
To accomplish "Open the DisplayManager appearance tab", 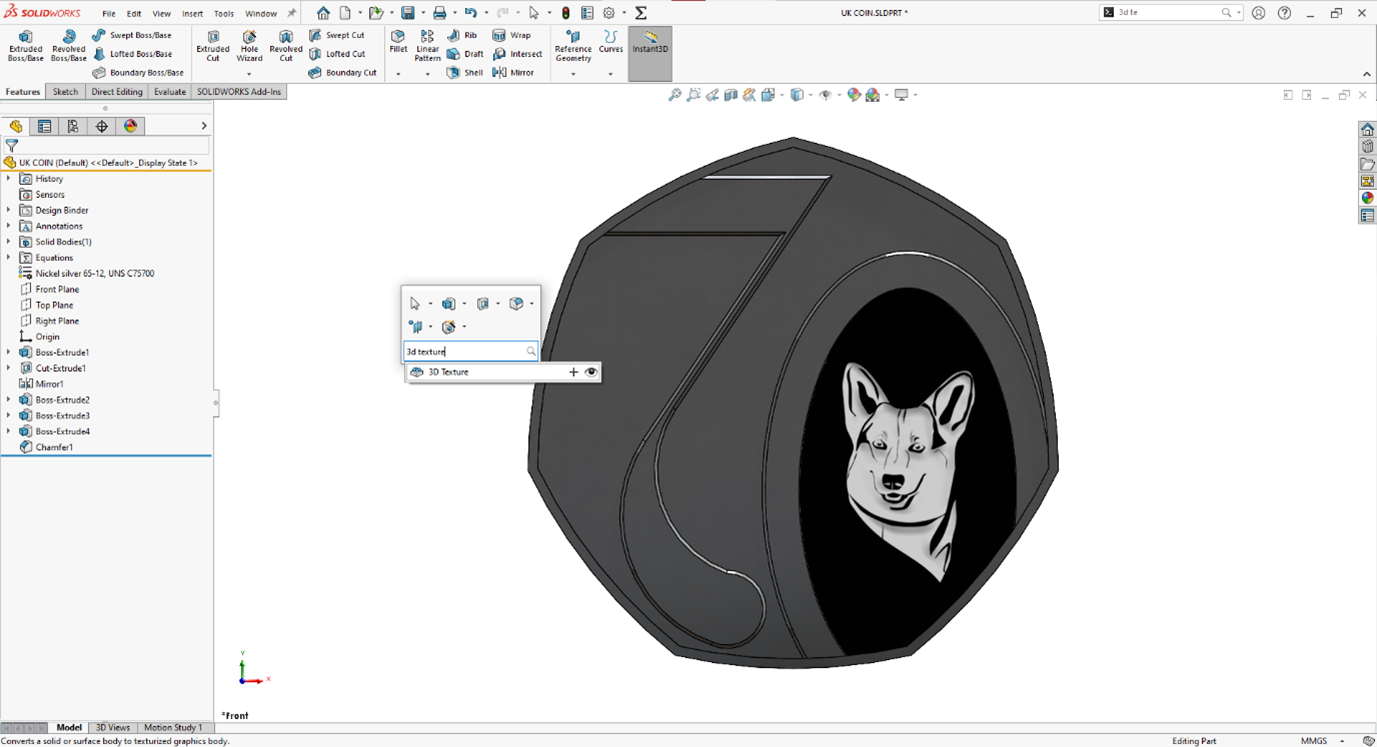I will [130, 126].
